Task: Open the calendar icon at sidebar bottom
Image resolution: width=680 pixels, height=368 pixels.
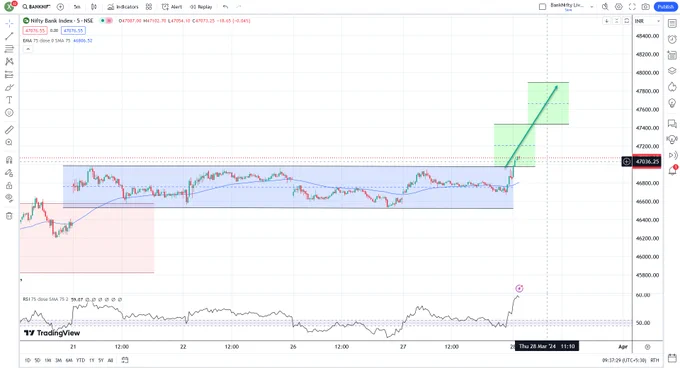Action: pyautogui.click(x=672, y=358)
